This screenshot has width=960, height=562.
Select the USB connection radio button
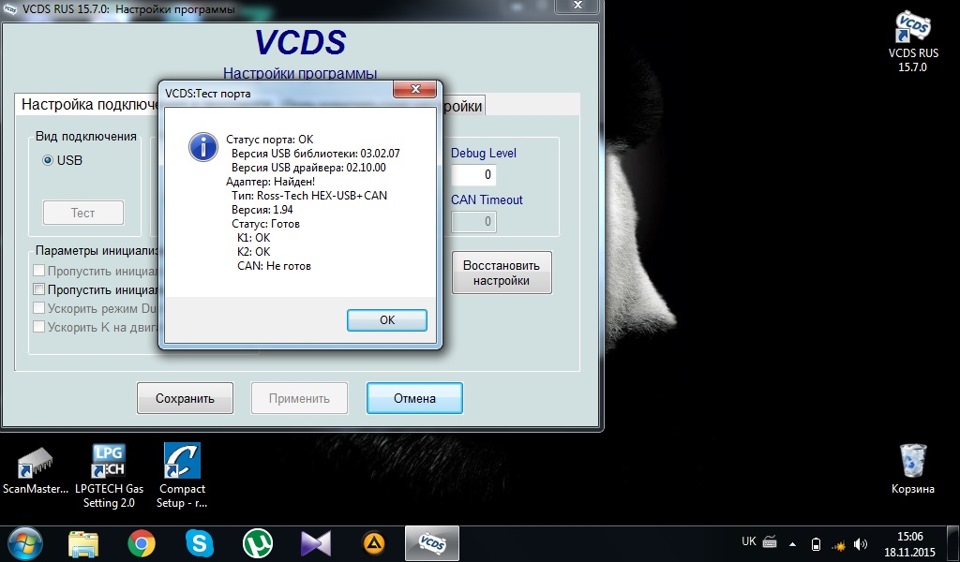click(x=48, y=160)
